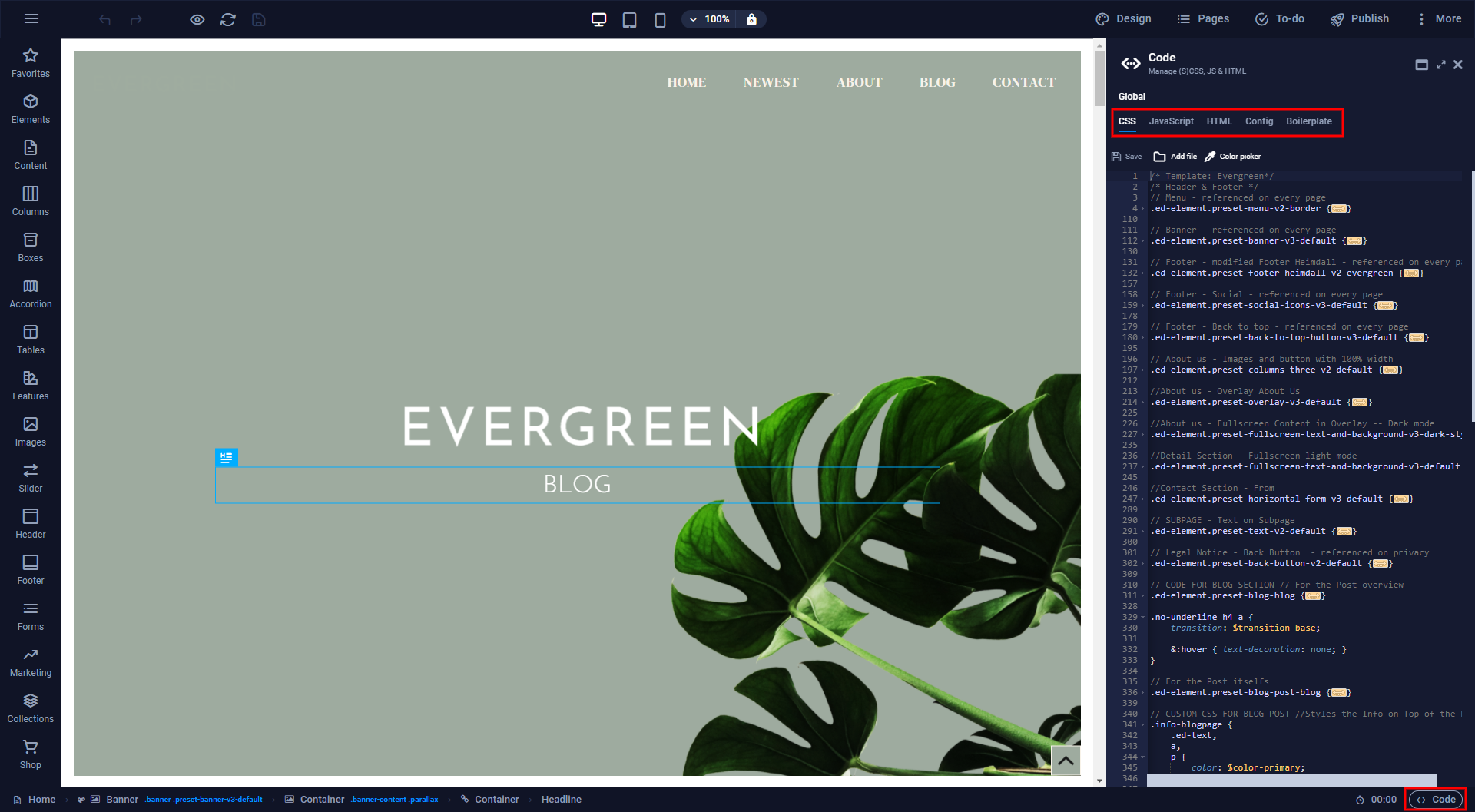The image size is (1475, 812).
Task: Open the Elements panel in sidebar
Action: point(30,109)
